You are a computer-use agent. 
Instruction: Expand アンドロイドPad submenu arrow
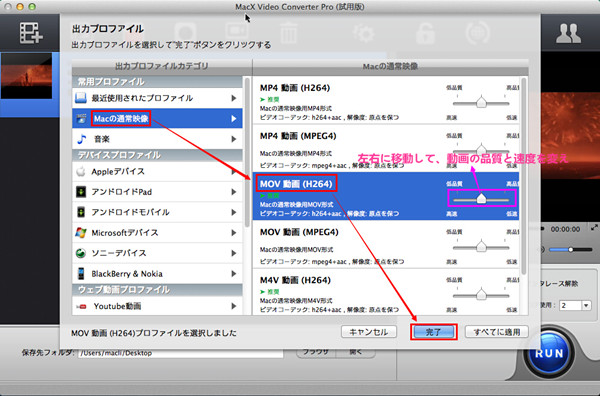233,192
